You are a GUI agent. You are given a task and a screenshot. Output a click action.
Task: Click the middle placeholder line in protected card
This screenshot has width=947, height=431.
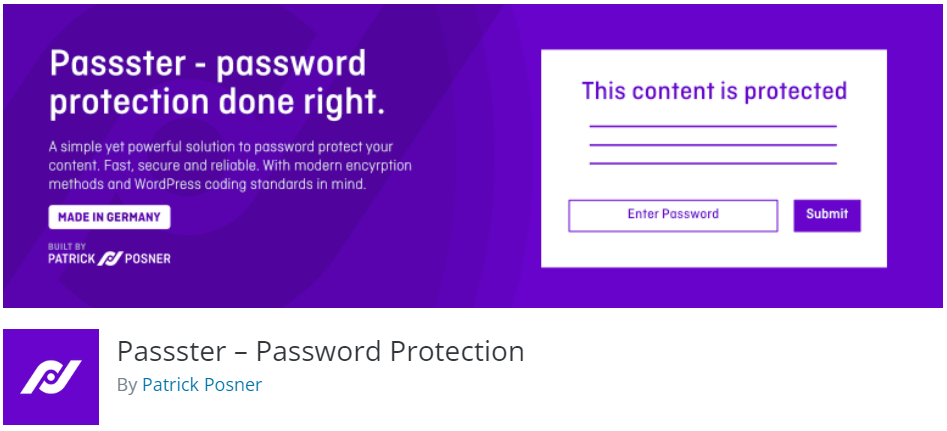(x=713, y=145)
